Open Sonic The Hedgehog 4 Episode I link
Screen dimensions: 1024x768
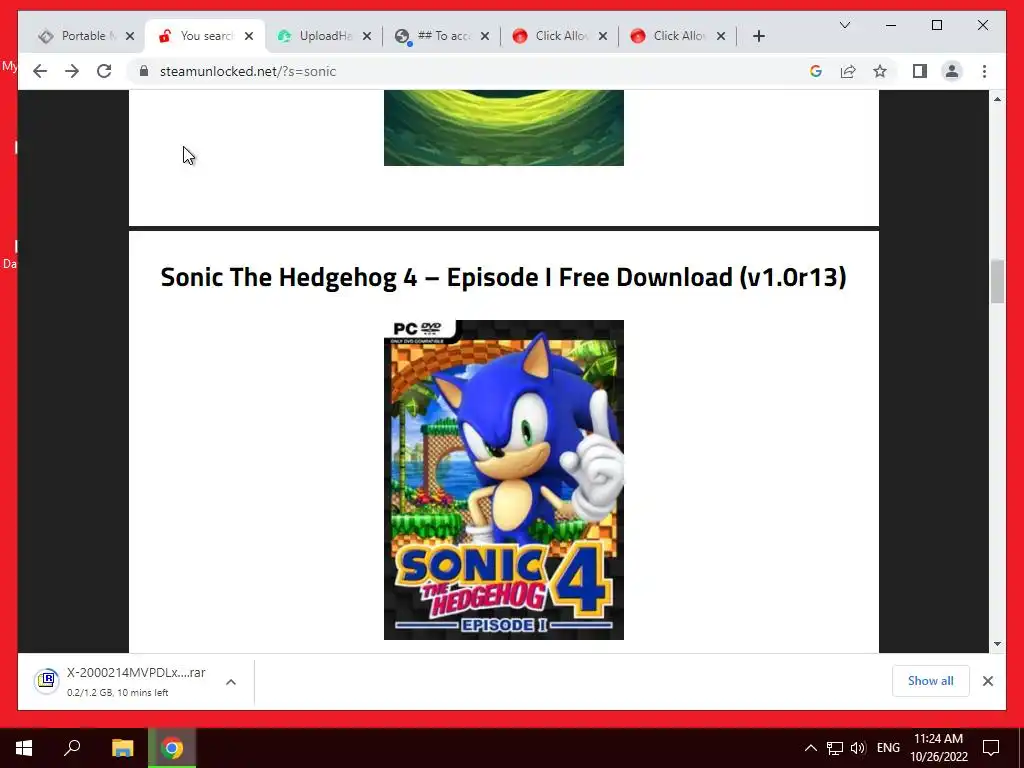[504, 277]
